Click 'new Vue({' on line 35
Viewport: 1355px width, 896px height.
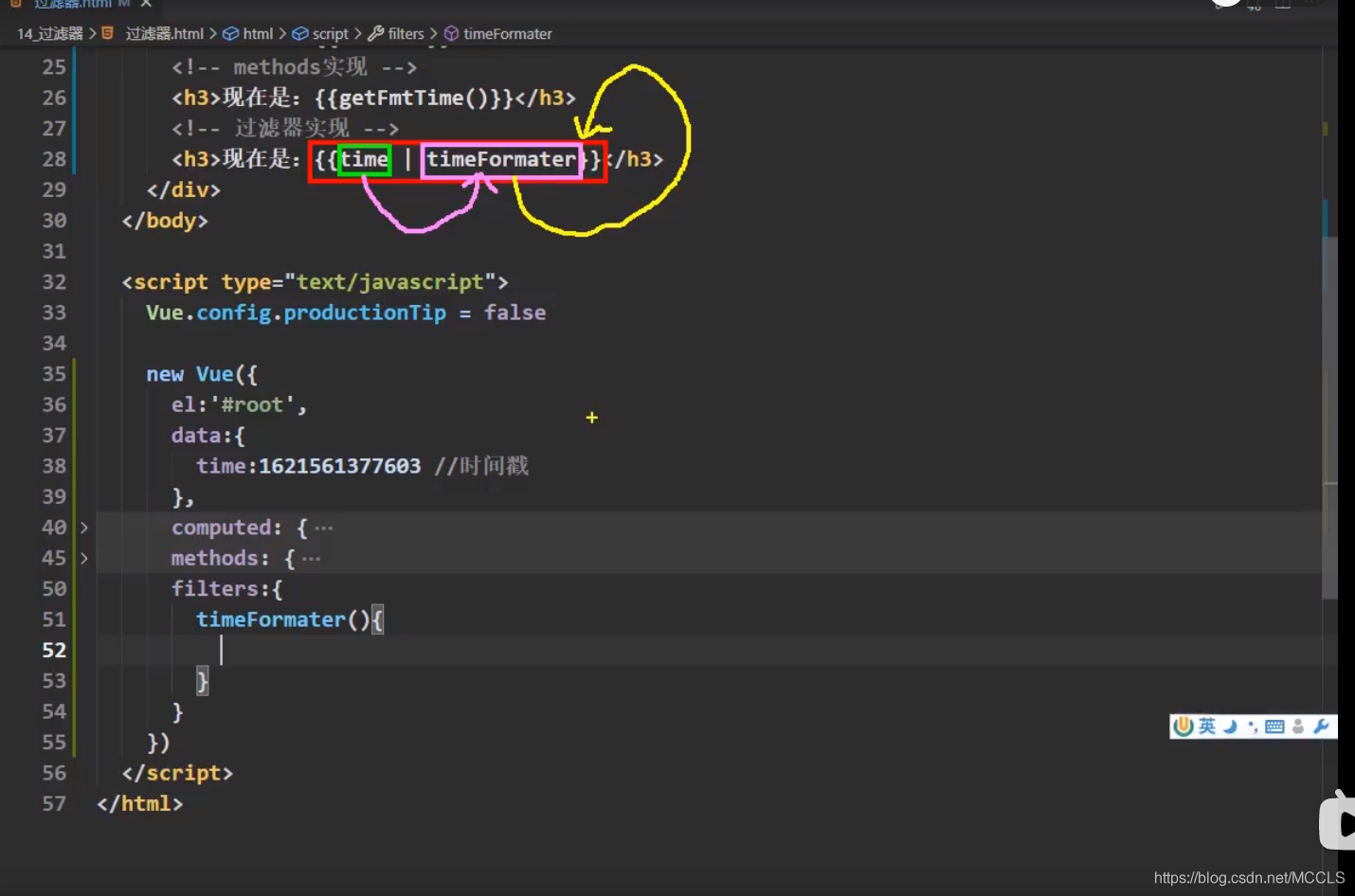point(202,374)
